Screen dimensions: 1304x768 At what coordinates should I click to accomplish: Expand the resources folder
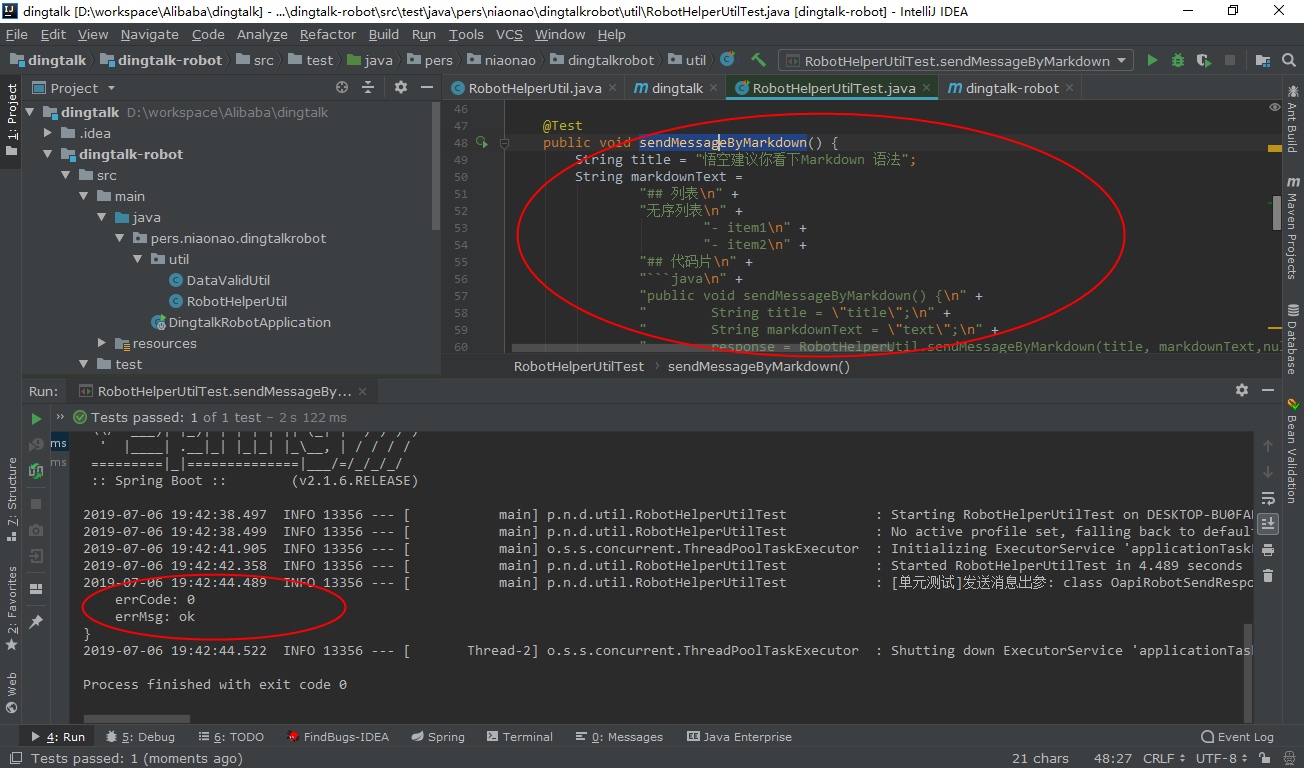point(102,343)
